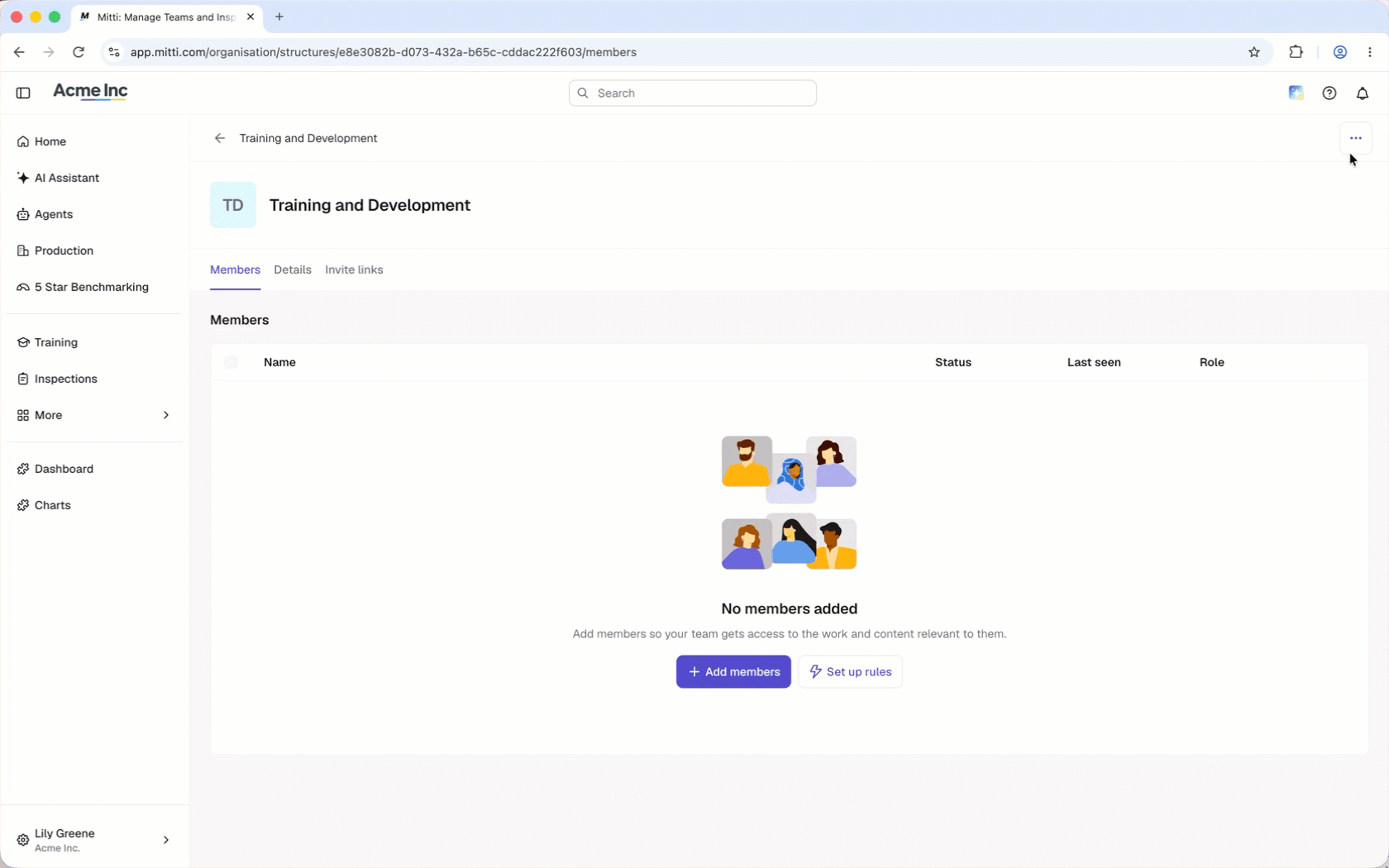Open 5 Star Benchmarking
The image size is (1389, 868).
[x=83, y=287]
